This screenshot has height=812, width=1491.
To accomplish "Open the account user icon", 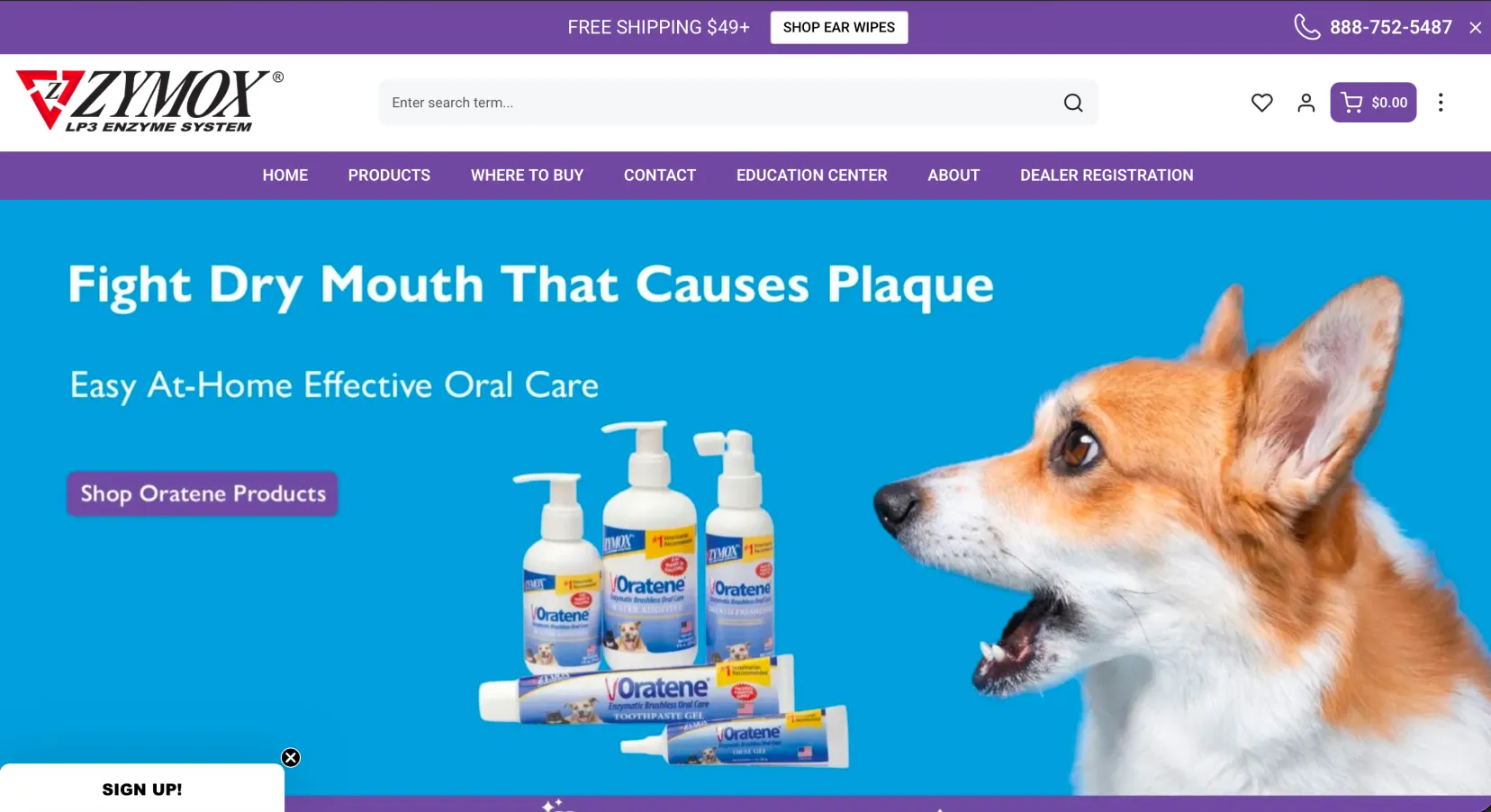I will (x=1306, y=103).
